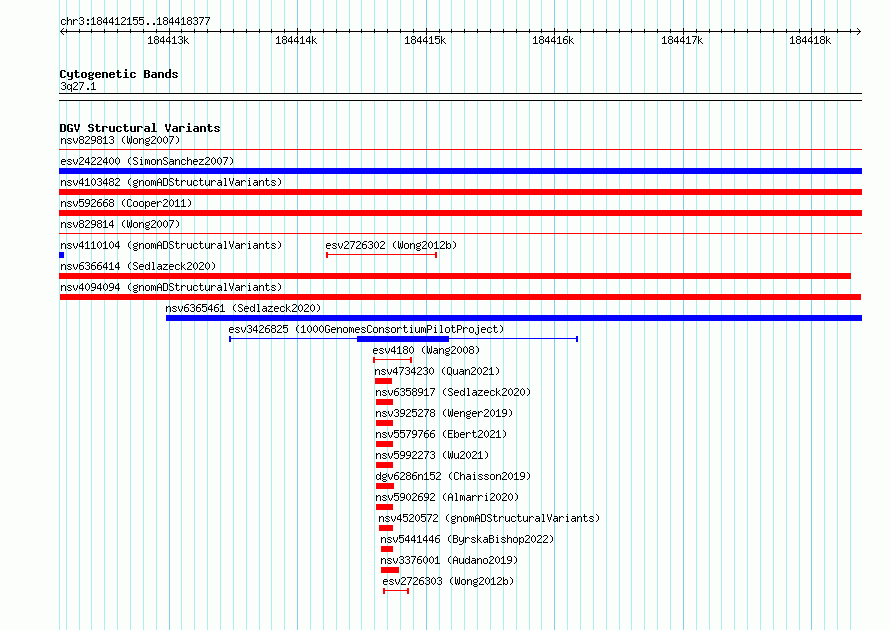Click the esv4180 thin red variant line

tap(393, 360)
